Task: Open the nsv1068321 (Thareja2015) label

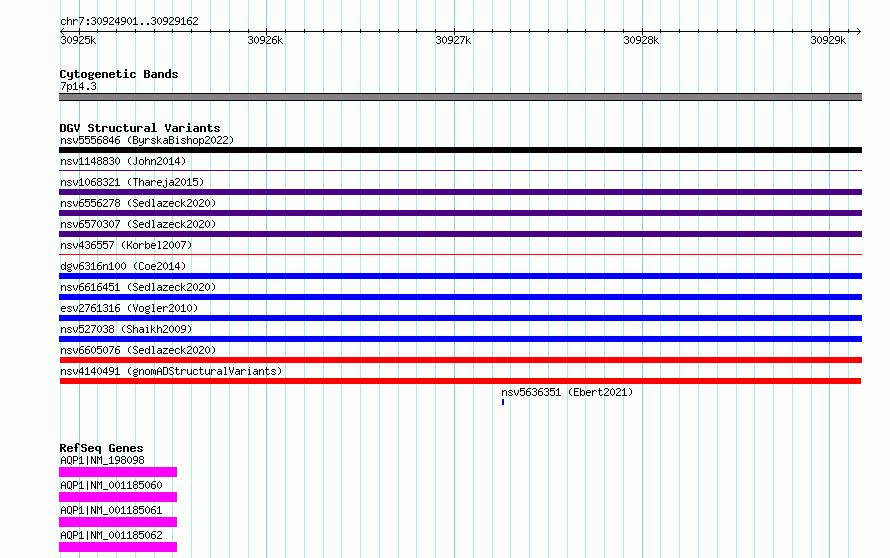Action: click(132, 182)
